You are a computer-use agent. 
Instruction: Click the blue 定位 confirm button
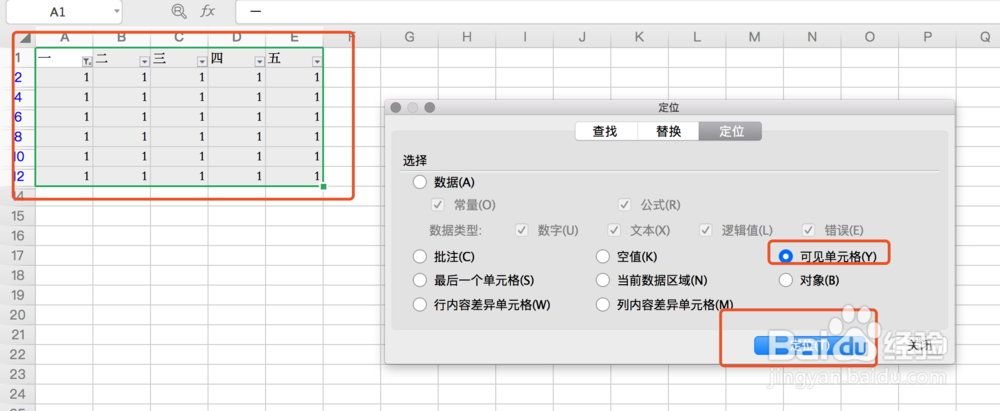811,345
